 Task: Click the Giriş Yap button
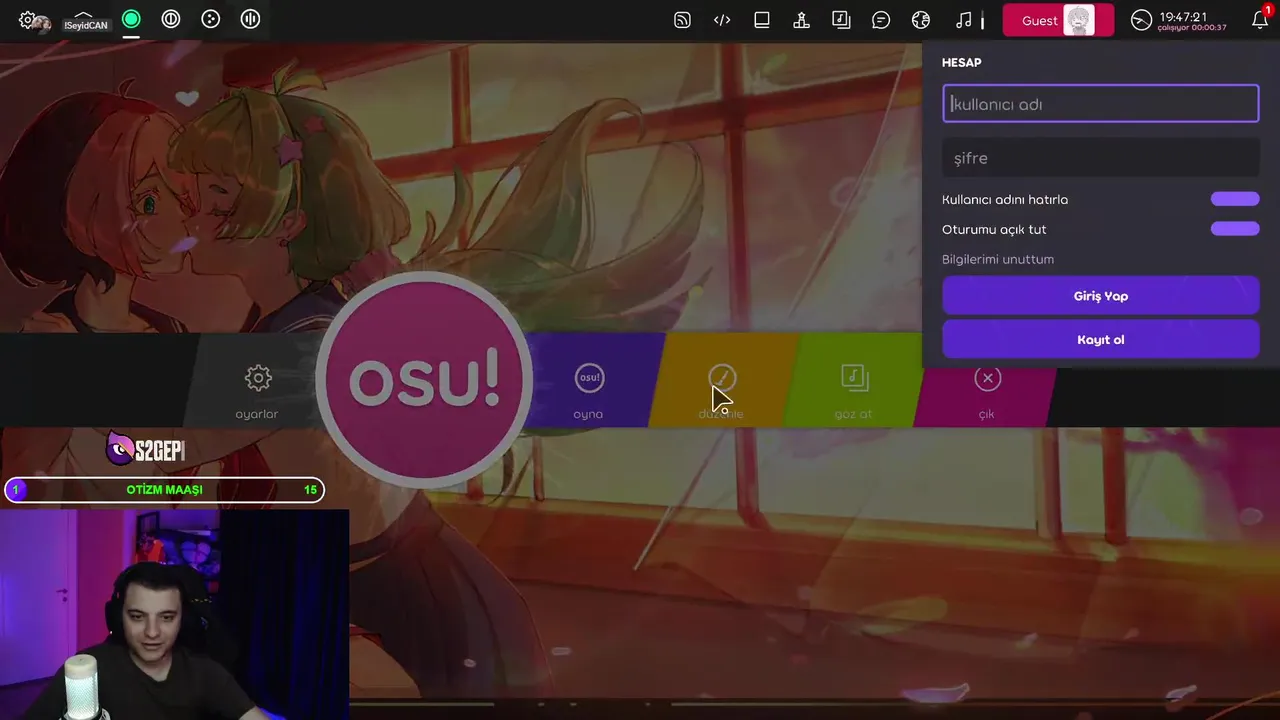tap(1100, 296)
